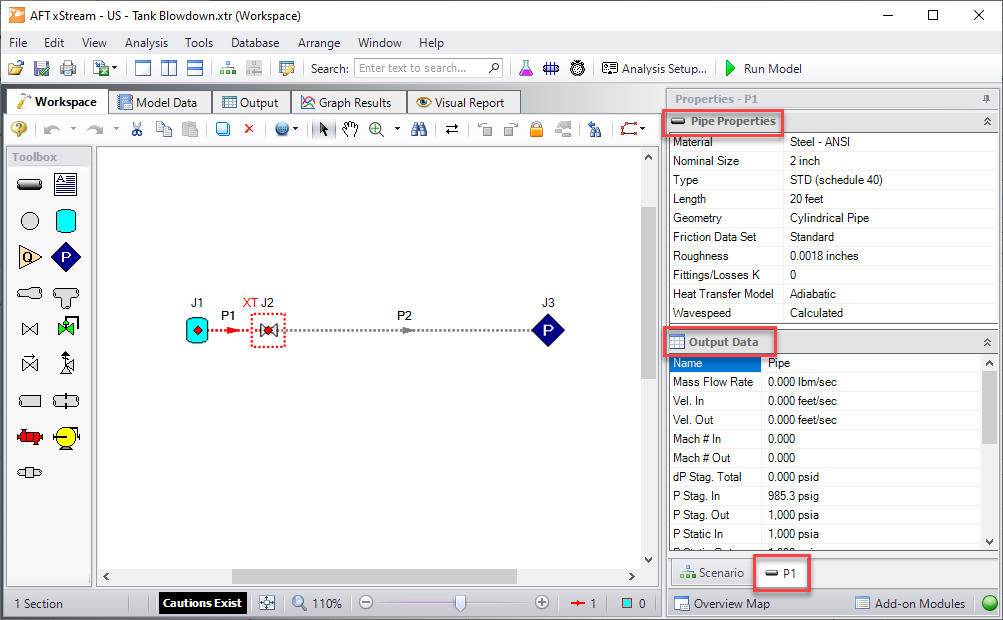1003x620 pixels.
Task: Click the red heat exchanger tool
Action: click(x=29, y=437)
